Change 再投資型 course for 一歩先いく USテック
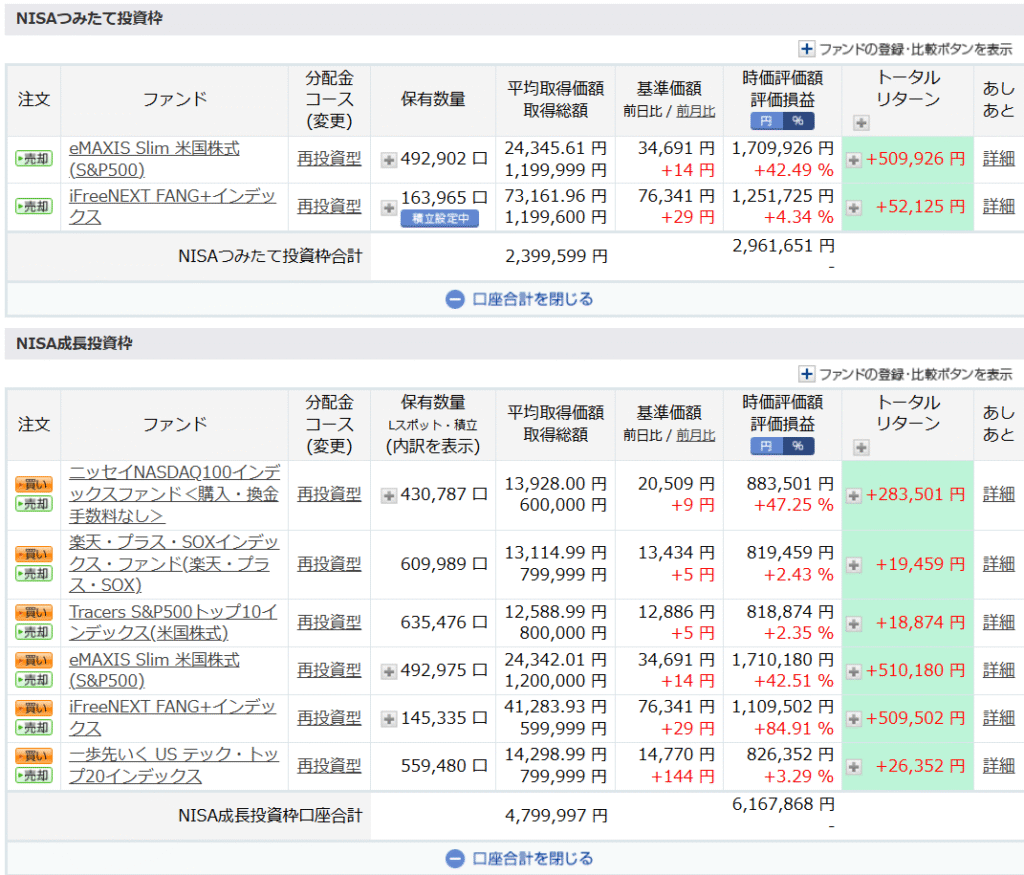 click(329, 765)
